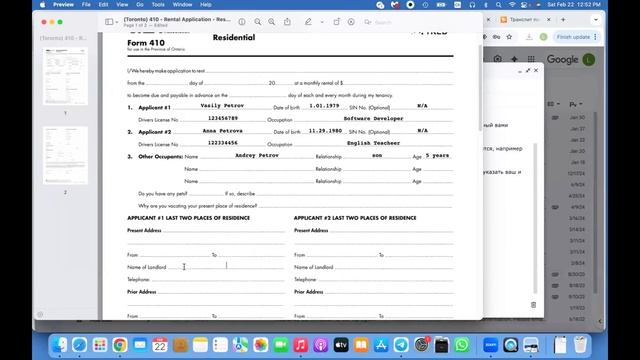Open Telegram from the Dock
This screenshot has width=640, height=360.
tap(401, 345)
